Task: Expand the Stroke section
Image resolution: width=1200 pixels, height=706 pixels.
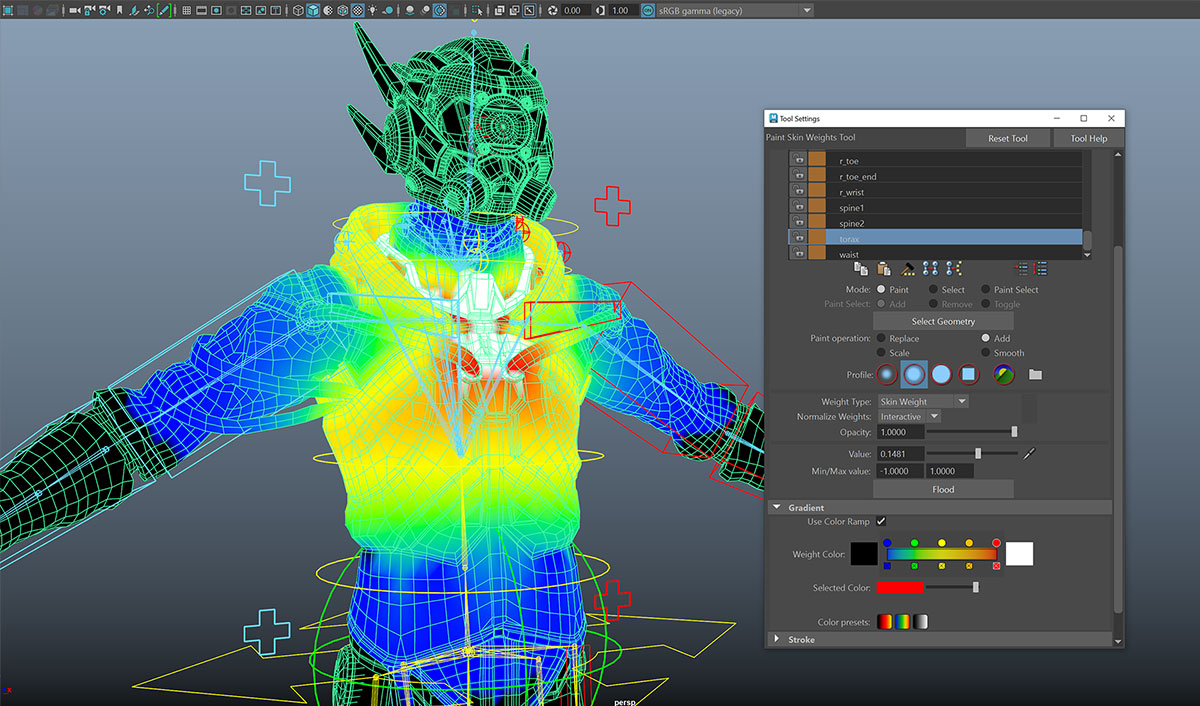Action: pyautogui.click(x=777, y=639)
